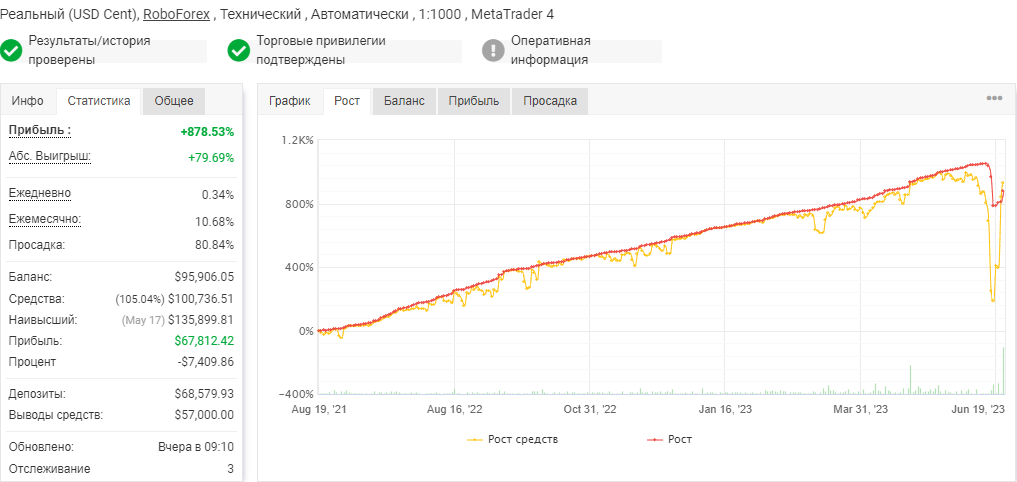Click the Обновлено time Вчера в 09:10

coord(196,447)
